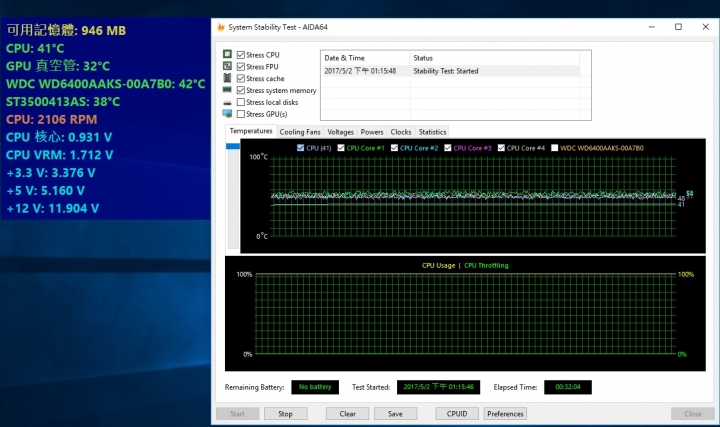The image size is (720, 427).
Task: Click the CPU 0.931 V core voltage reading
Action: pos(59,137)
